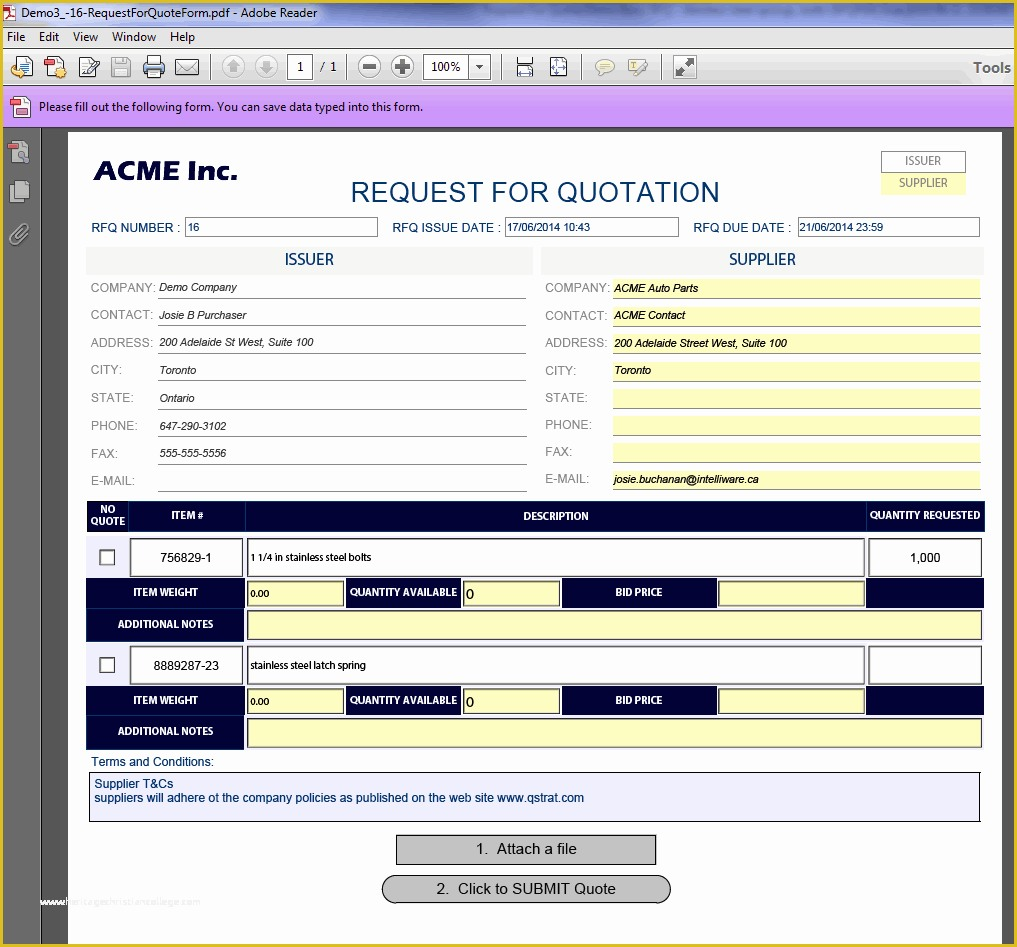The height and width of the screenshot is (947, 1017).
Task: Click the Add Sticky Note comment icon
Action: 604,67
